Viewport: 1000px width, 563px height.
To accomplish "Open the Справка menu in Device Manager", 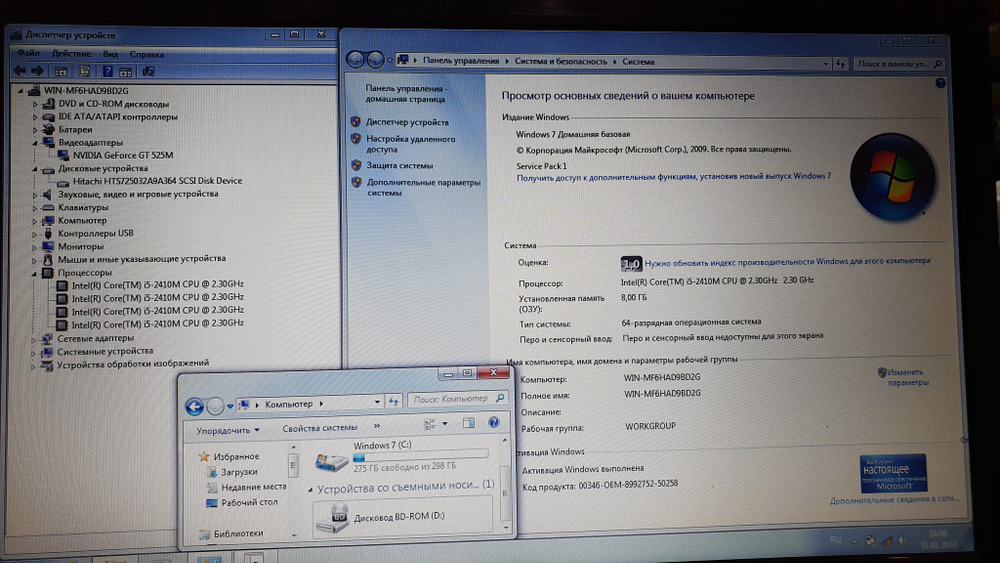I will click(x=147, y=54).
